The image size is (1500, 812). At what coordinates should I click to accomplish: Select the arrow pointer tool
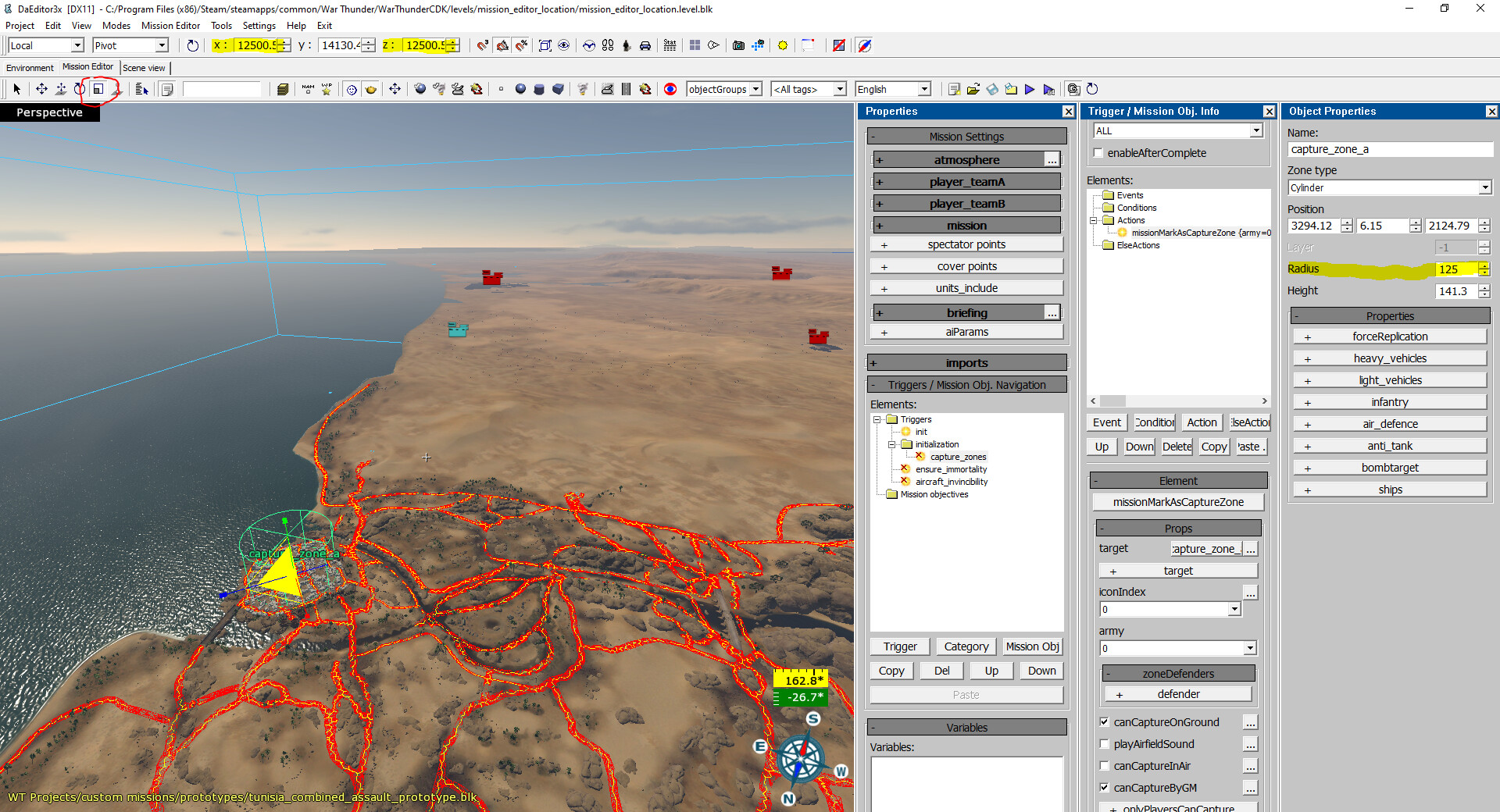tap(16, 89)
